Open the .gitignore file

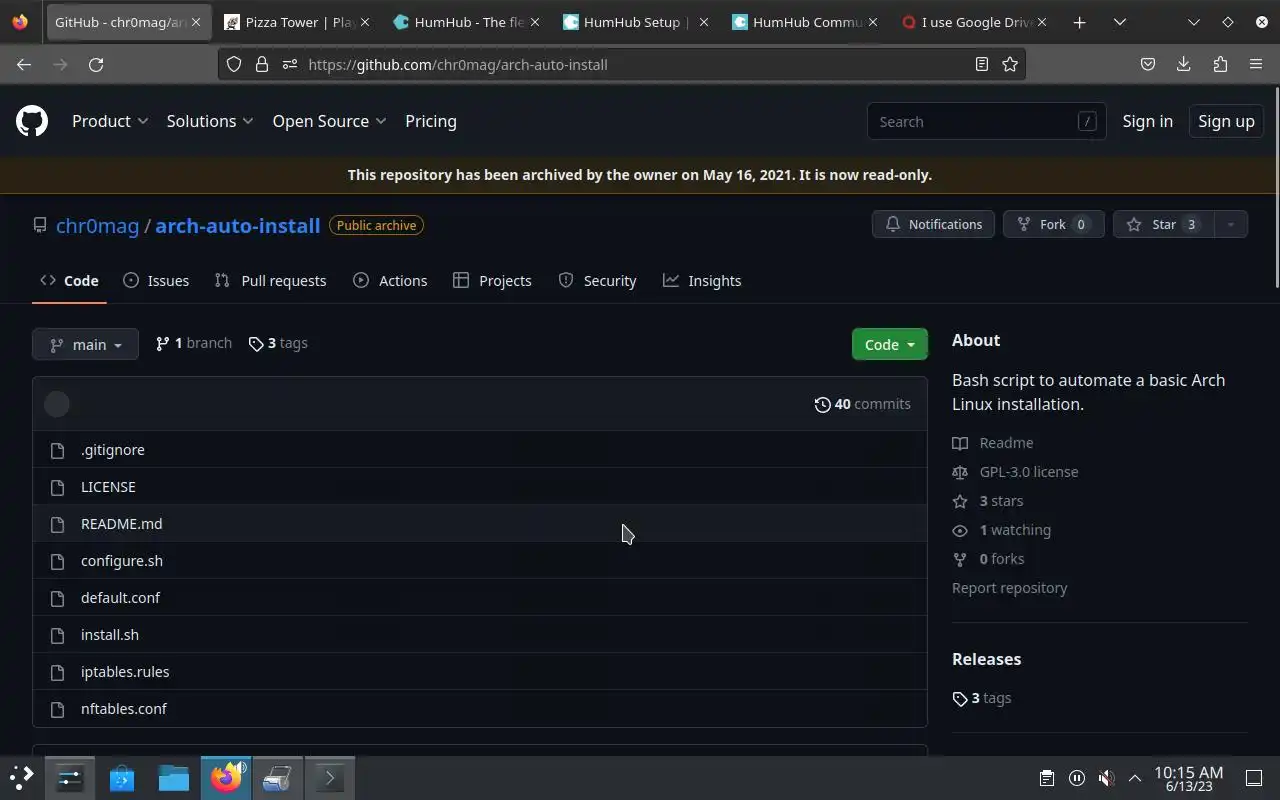tap(113, 450)
